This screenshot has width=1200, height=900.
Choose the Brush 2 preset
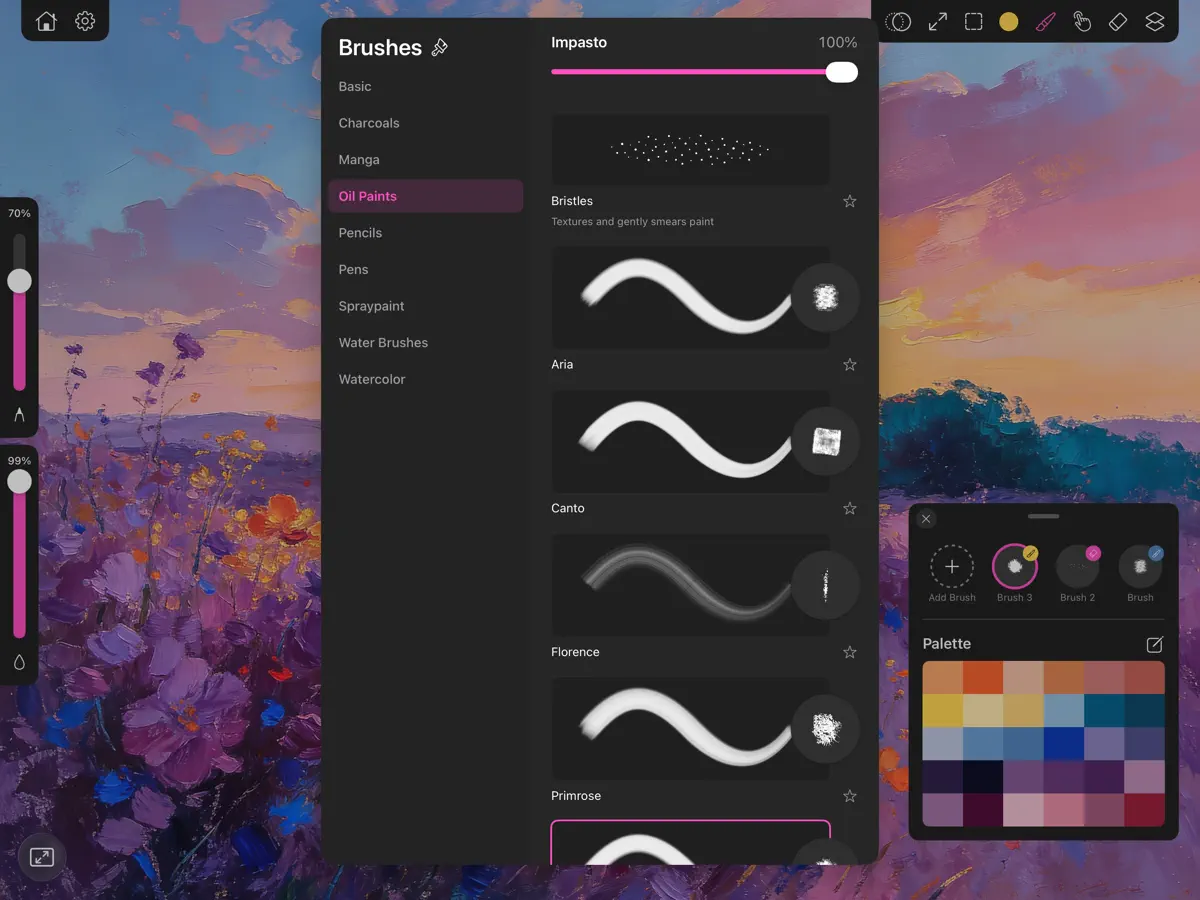pos(1078,567)
